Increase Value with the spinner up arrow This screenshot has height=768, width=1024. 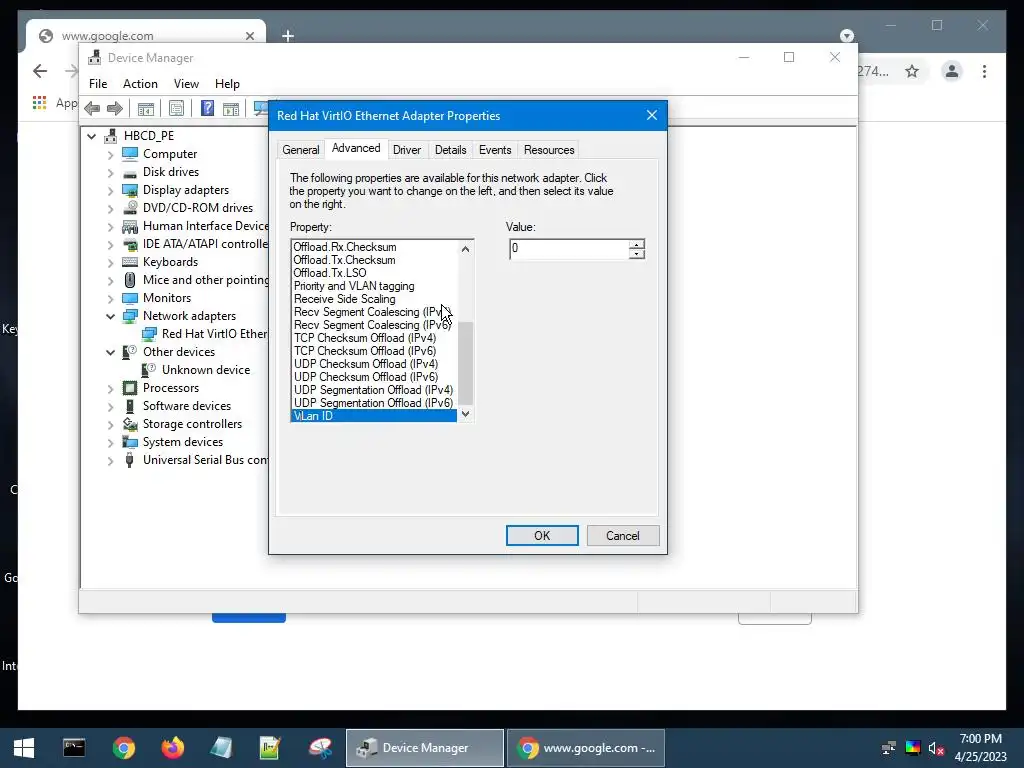[637, 244]
